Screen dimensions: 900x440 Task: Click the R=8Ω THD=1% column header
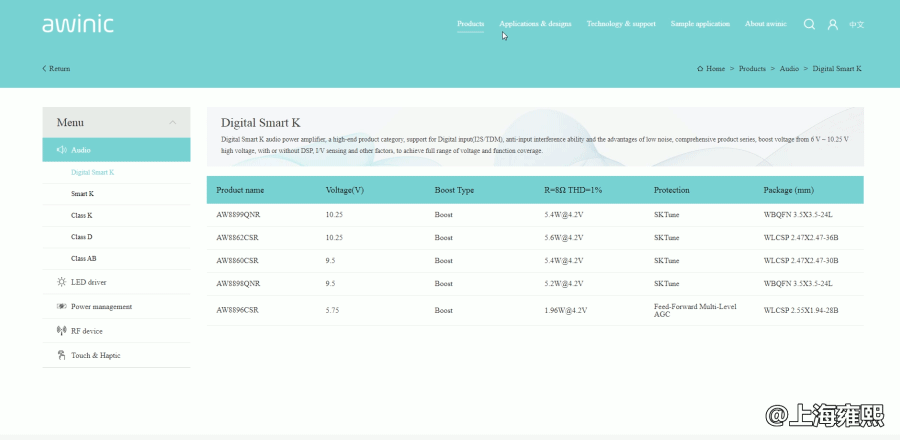tap(573, 190)
